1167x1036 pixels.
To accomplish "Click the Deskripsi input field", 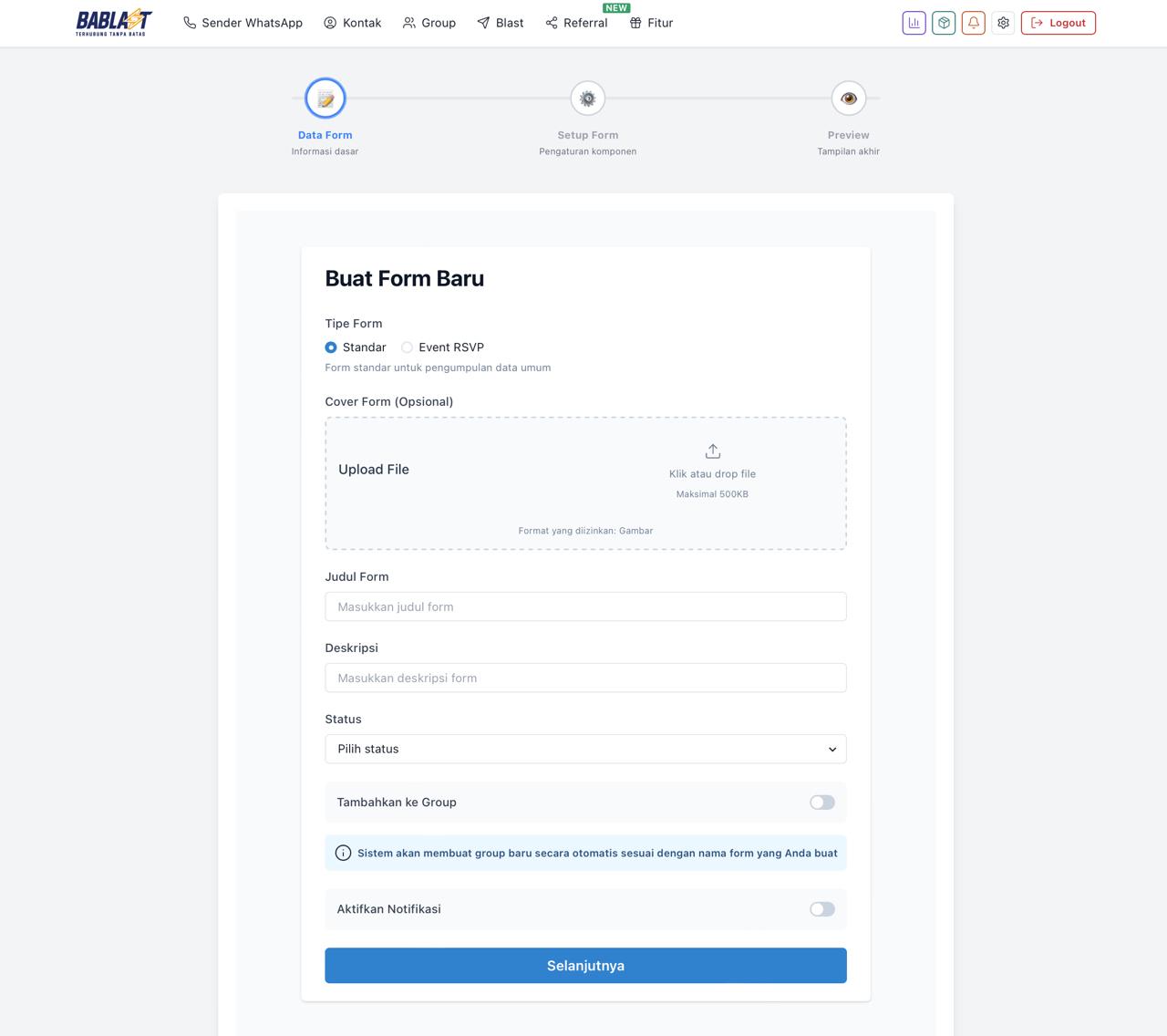I will 586,678.
